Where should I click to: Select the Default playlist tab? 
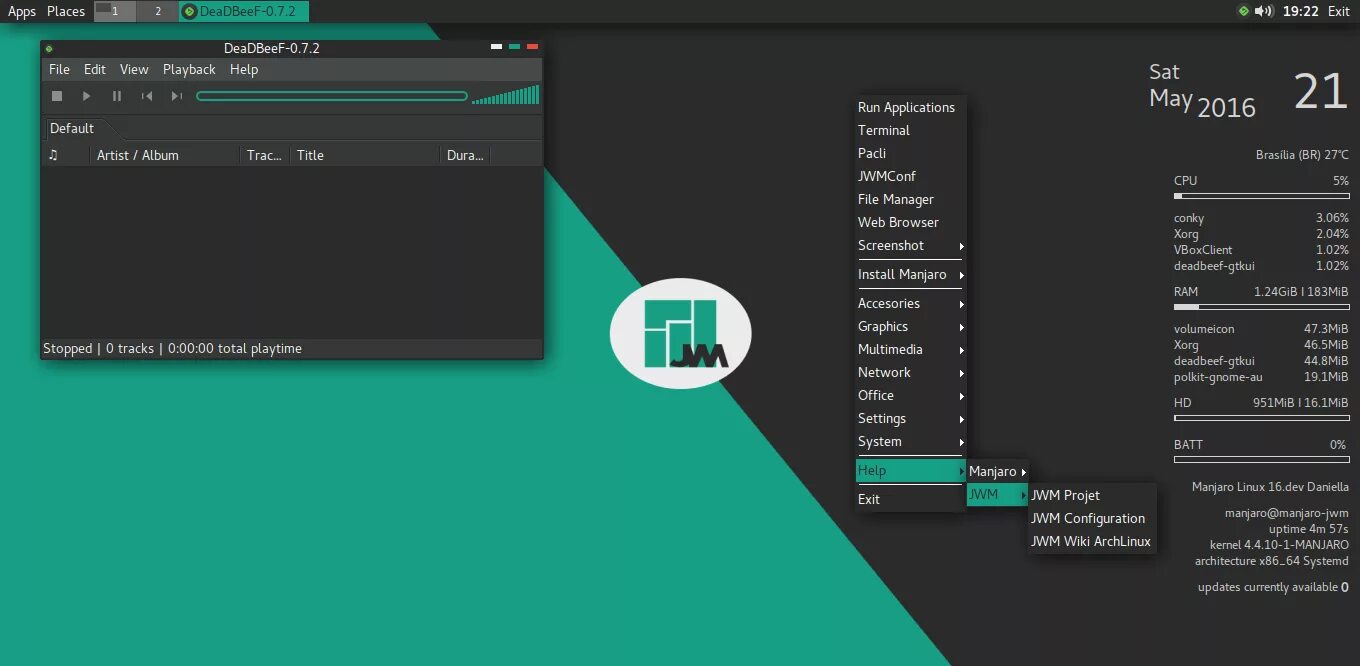click(x=72, y=128)
